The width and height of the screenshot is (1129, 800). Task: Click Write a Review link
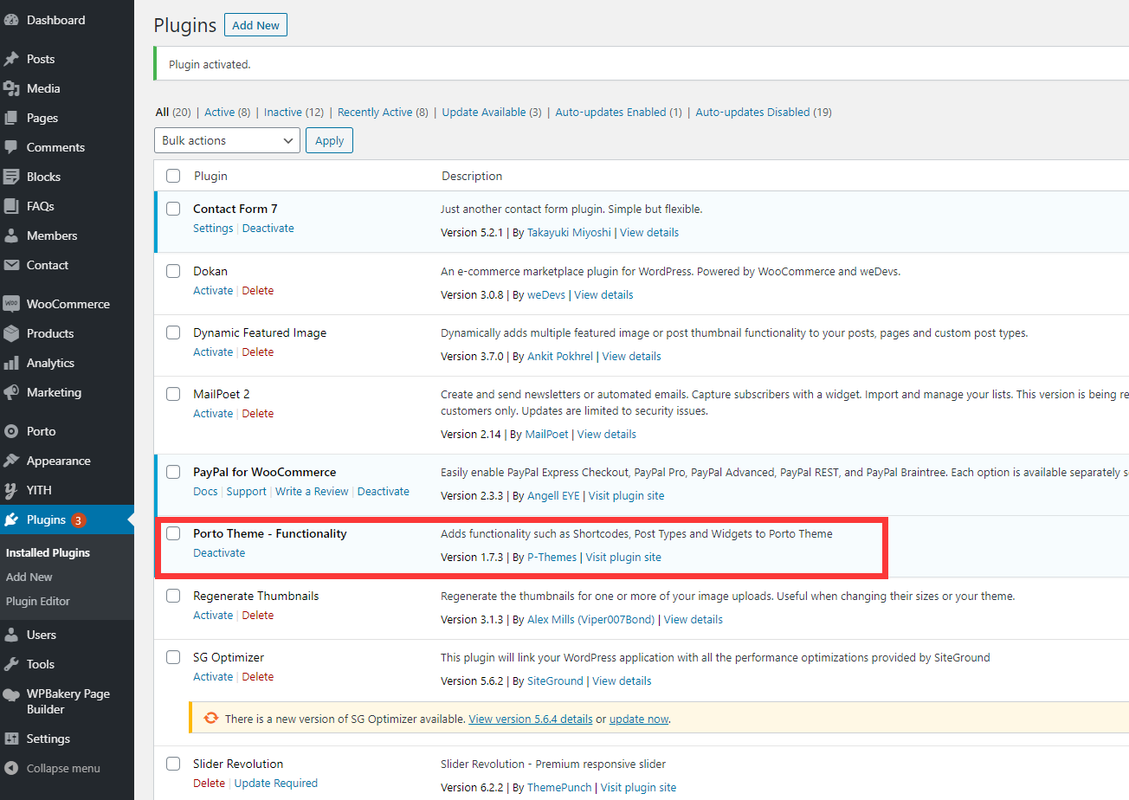pyautogui.click(x=312, y=492)
